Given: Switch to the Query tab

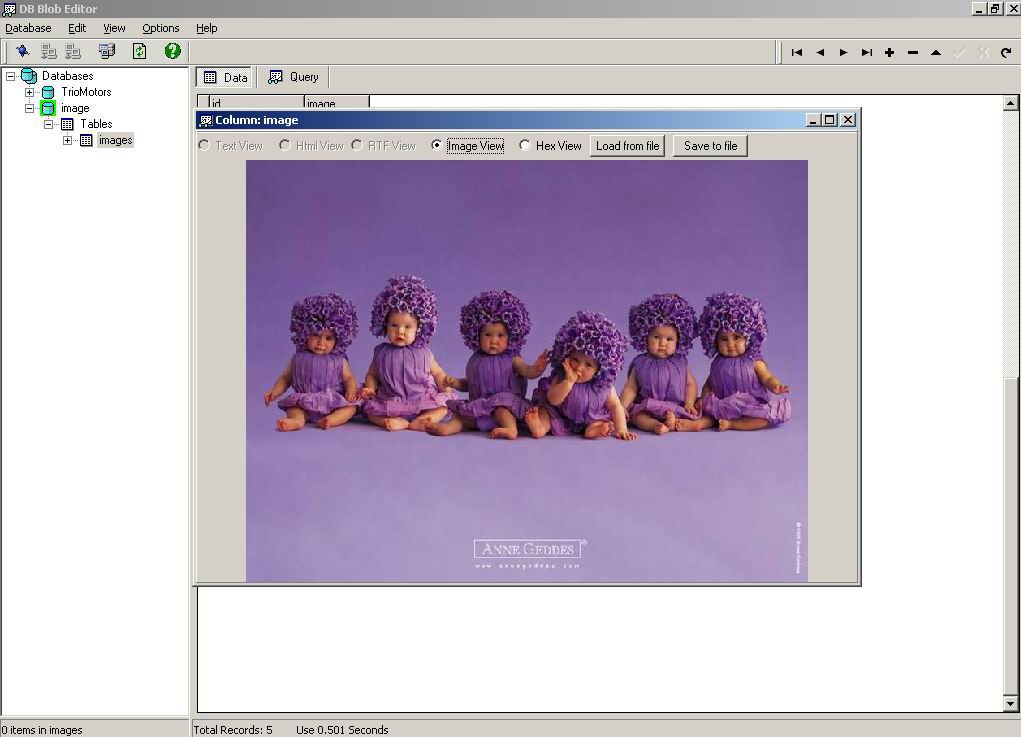Looking at the screenshot, I should tap(294, 77).
